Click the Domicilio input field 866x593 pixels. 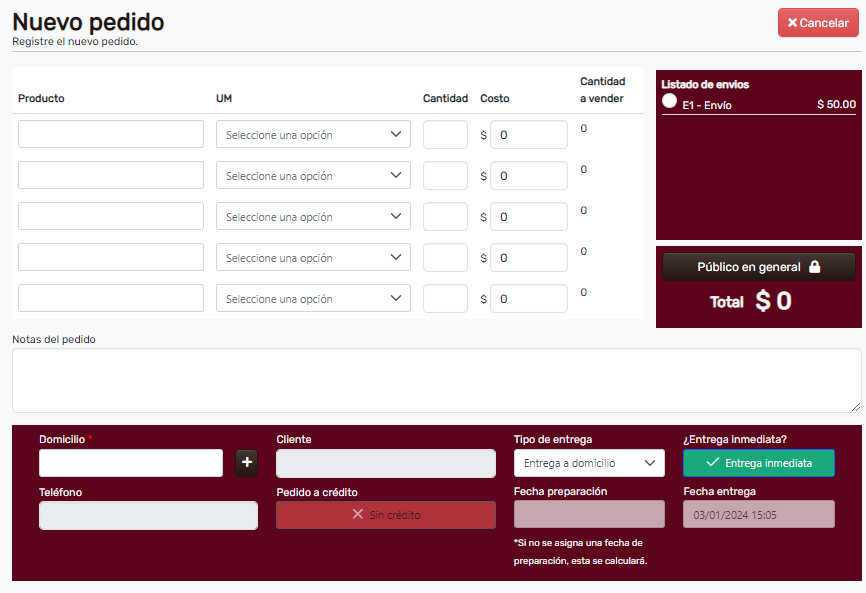(x=131, y=463)
